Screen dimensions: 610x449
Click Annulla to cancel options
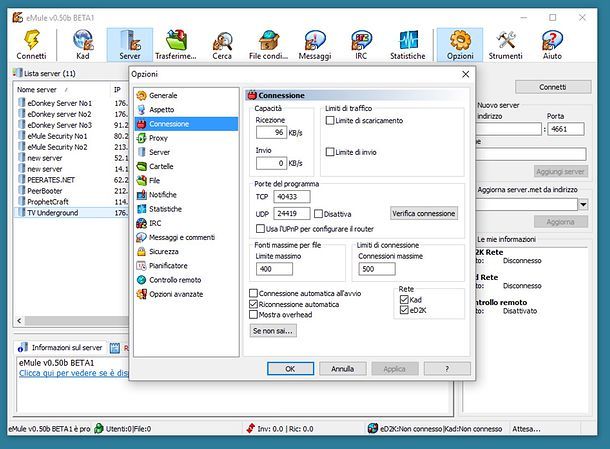tap(342, 368)
